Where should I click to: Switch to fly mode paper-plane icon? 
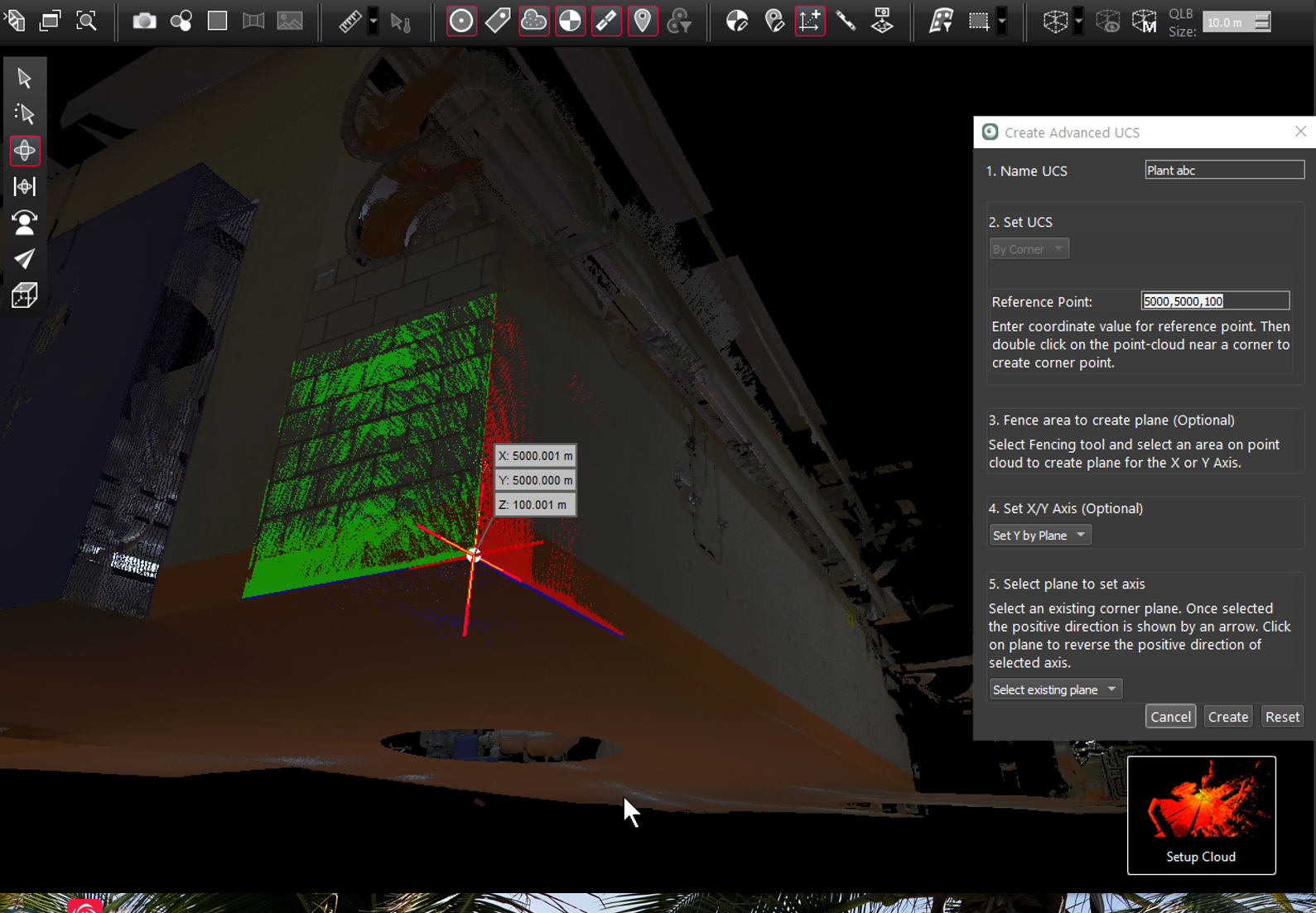25,259
